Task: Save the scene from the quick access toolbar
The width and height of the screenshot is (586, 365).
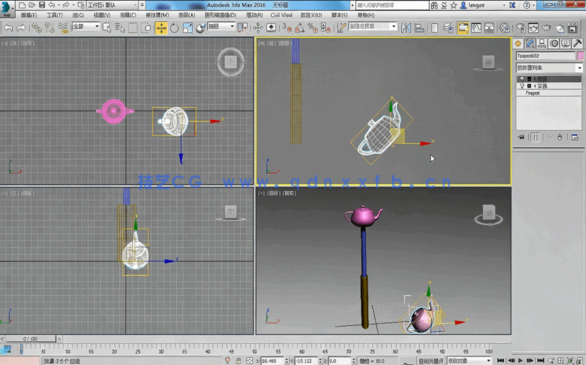Action: (x=42, y=5)
